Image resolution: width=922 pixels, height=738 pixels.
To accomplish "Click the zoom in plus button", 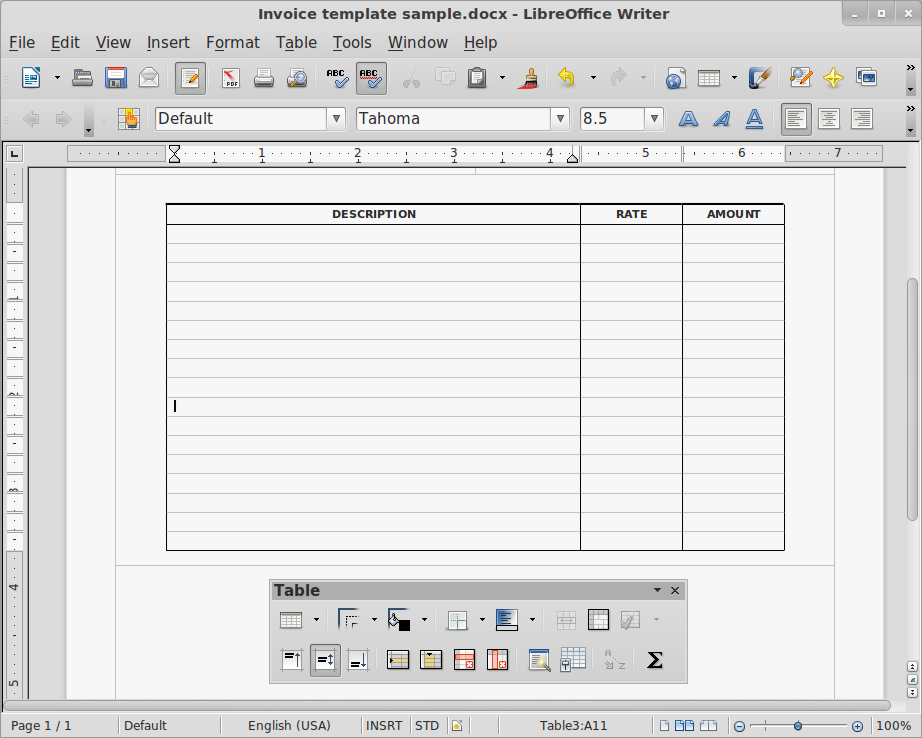I will tap(857, 726).
